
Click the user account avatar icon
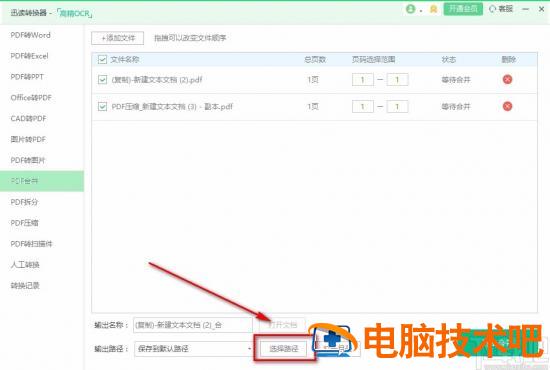(410, 9)
